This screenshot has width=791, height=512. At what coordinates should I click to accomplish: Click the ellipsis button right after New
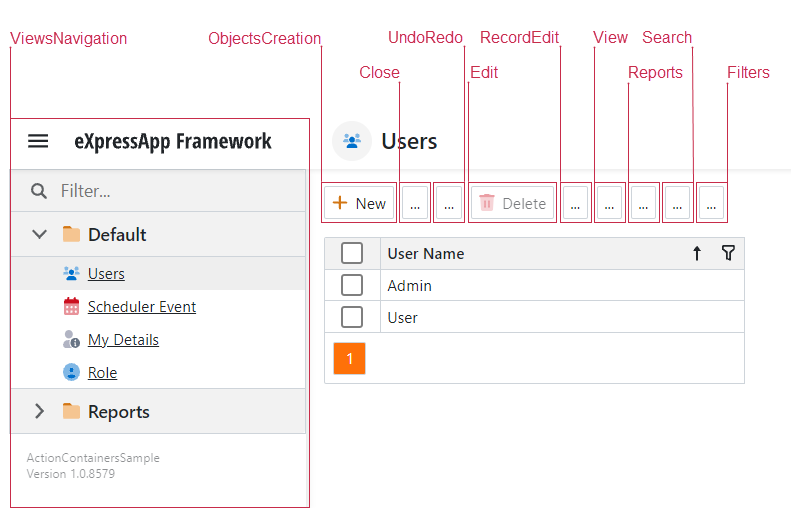[415, 204]
